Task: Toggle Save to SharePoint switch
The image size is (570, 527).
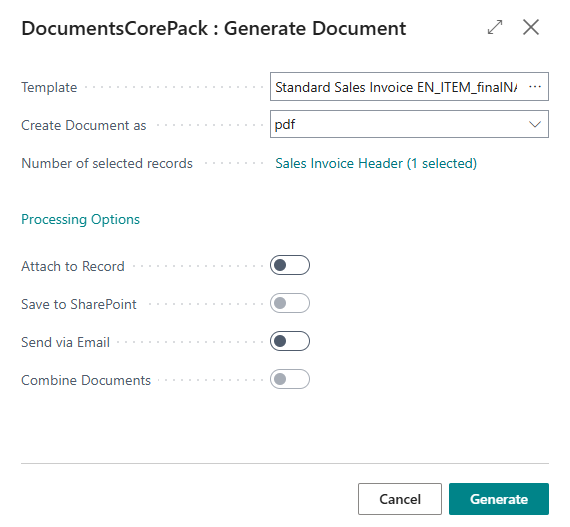Action: click(290, 303)
